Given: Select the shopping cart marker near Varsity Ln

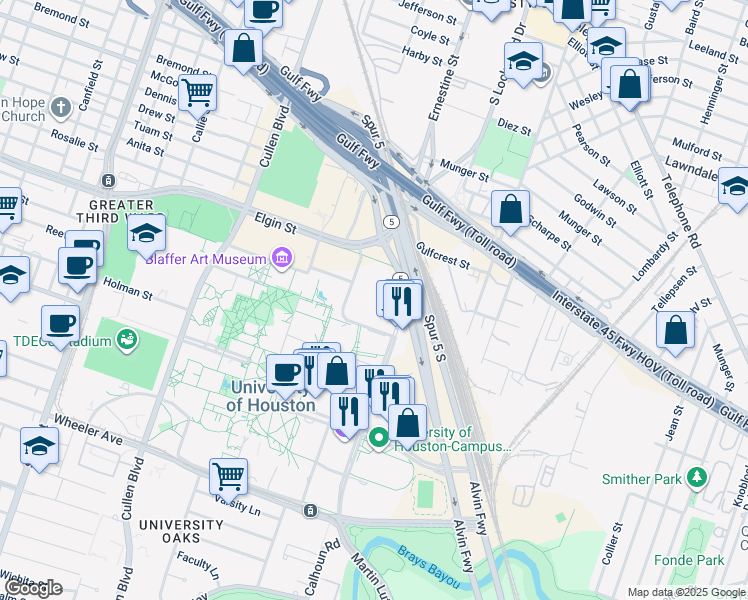Looking at the screenshot, I should pyautogui.click(x=229, y=477).
